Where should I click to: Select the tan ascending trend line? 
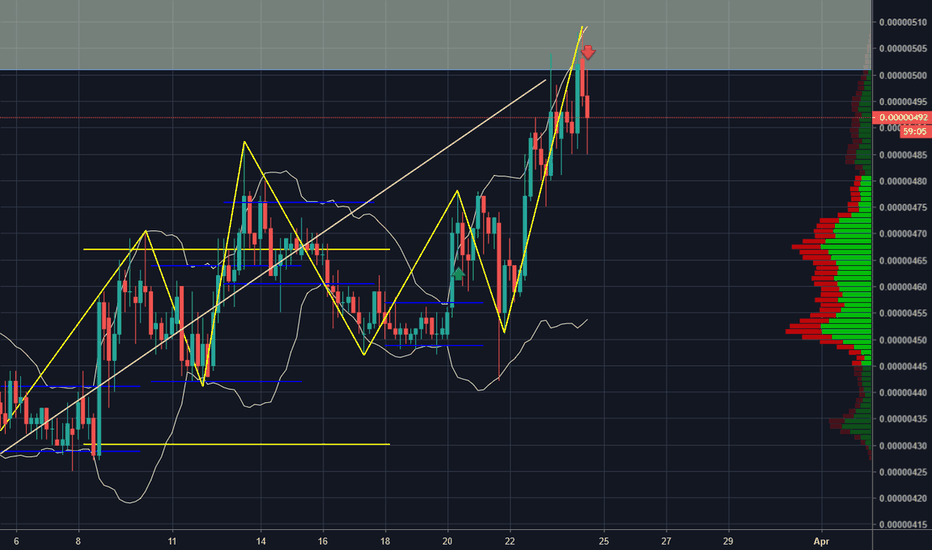click(x=273, y=266)
